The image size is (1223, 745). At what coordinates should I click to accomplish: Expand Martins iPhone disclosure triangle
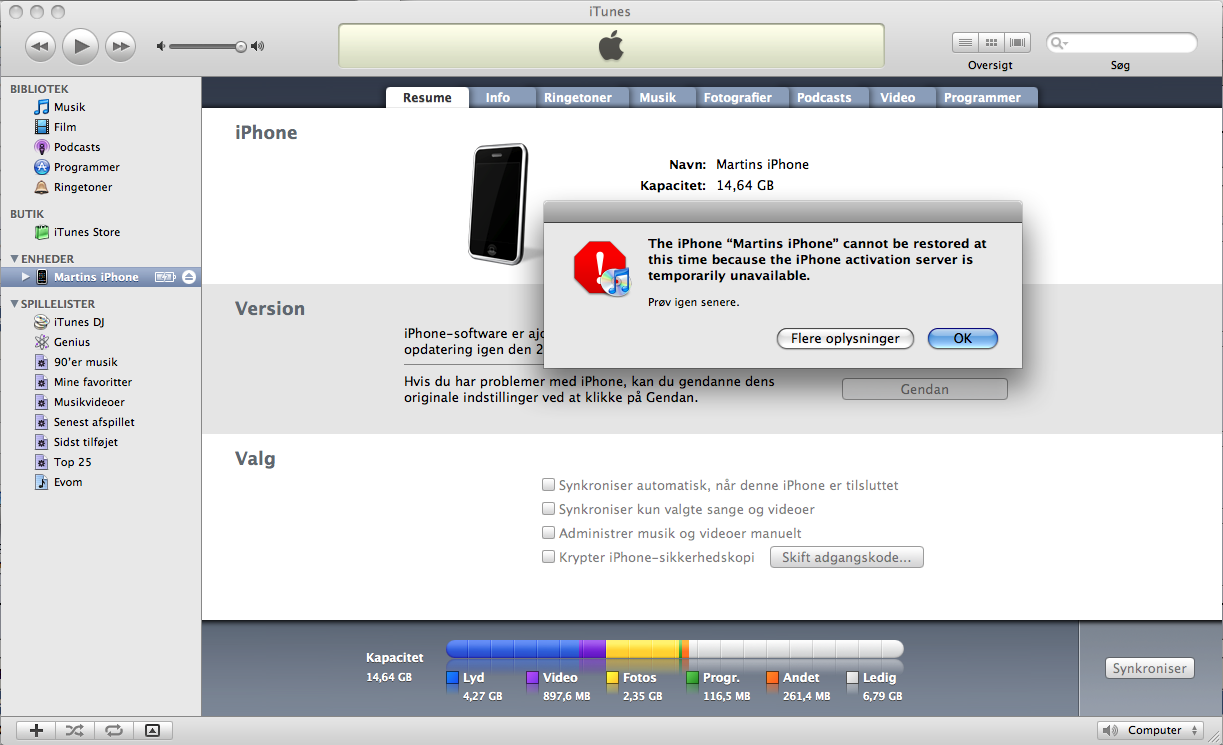coord(26,277)
